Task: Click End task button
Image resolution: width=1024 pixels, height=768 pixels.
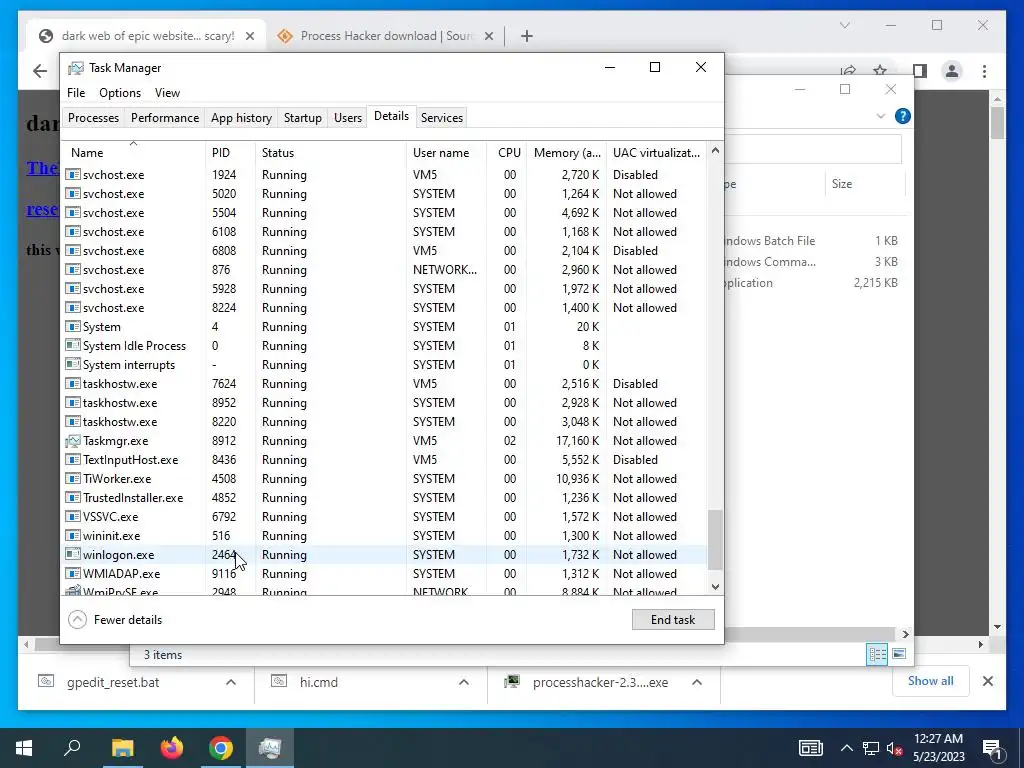Action: click(x=673, y=620)
